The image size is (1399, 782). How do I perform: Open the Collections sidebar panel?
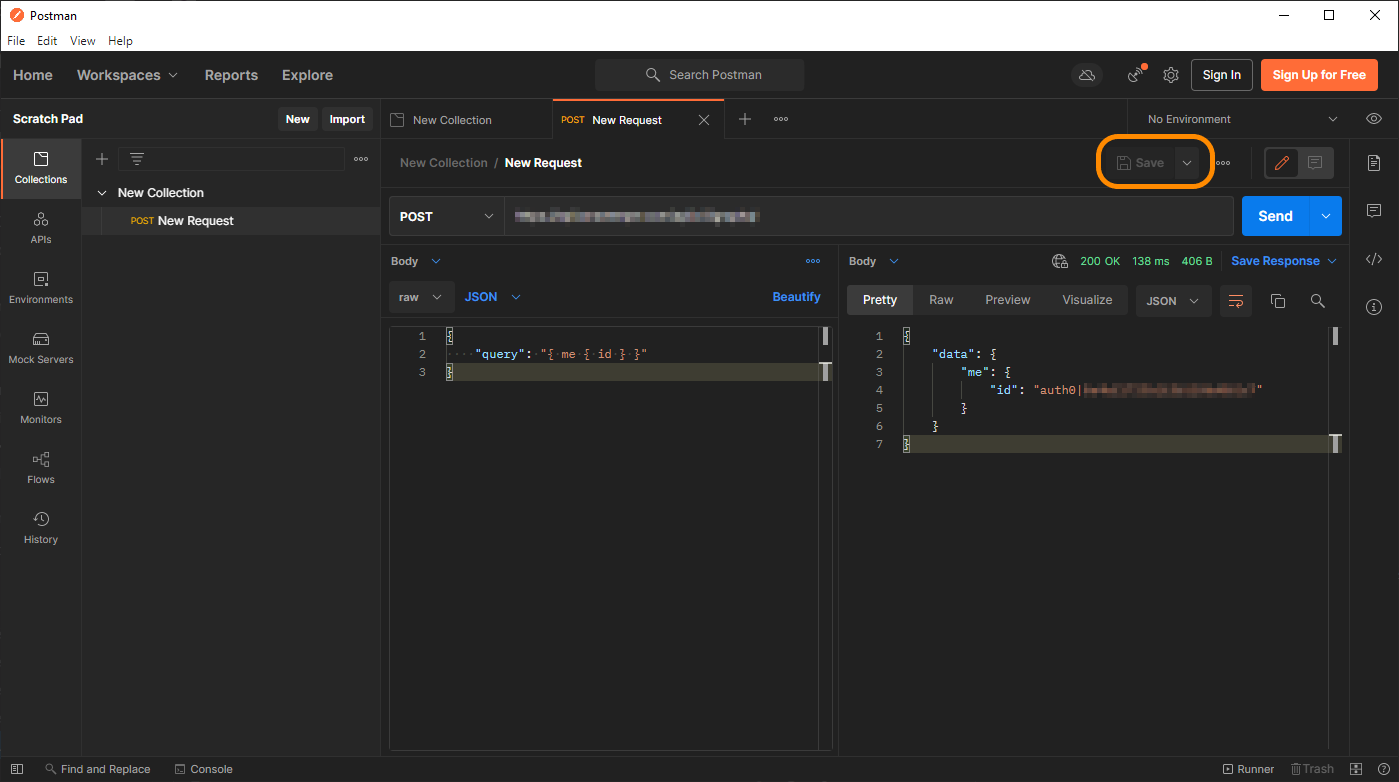click(41, 168)
